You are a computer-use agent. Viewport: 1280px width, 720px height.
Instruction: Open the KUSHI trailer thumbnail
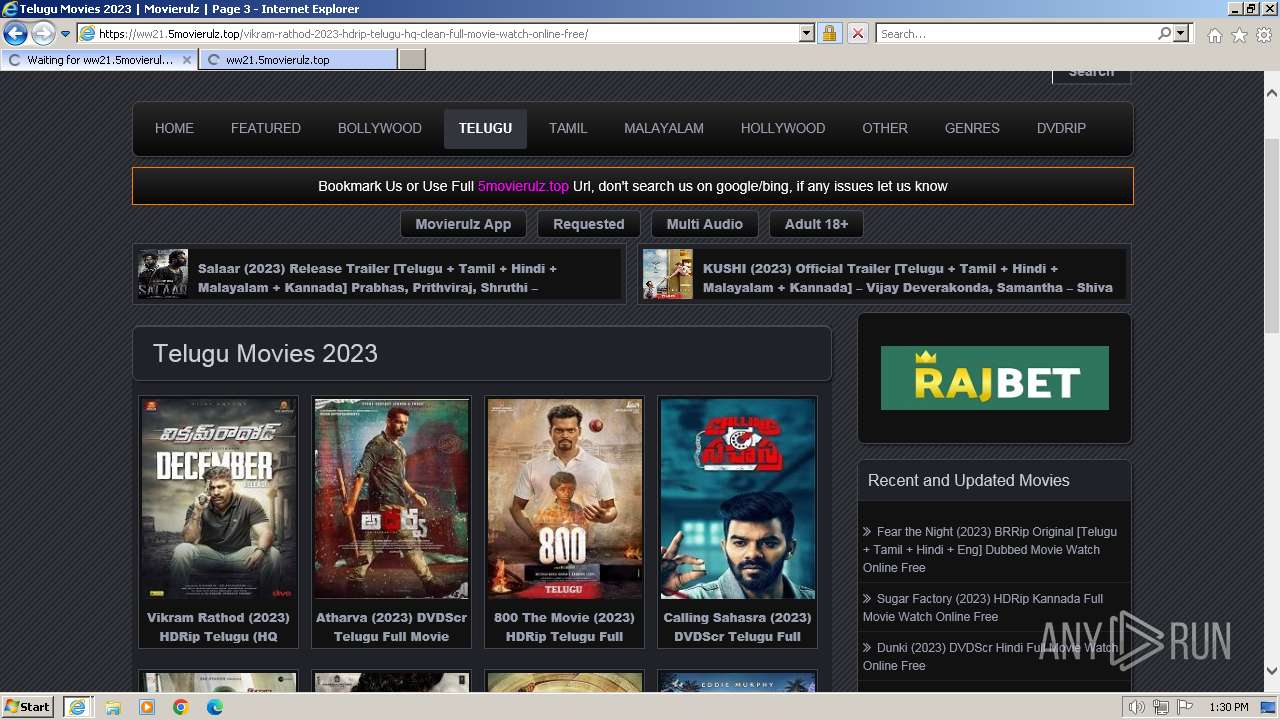pyautogui.click(x=668, y=274)
